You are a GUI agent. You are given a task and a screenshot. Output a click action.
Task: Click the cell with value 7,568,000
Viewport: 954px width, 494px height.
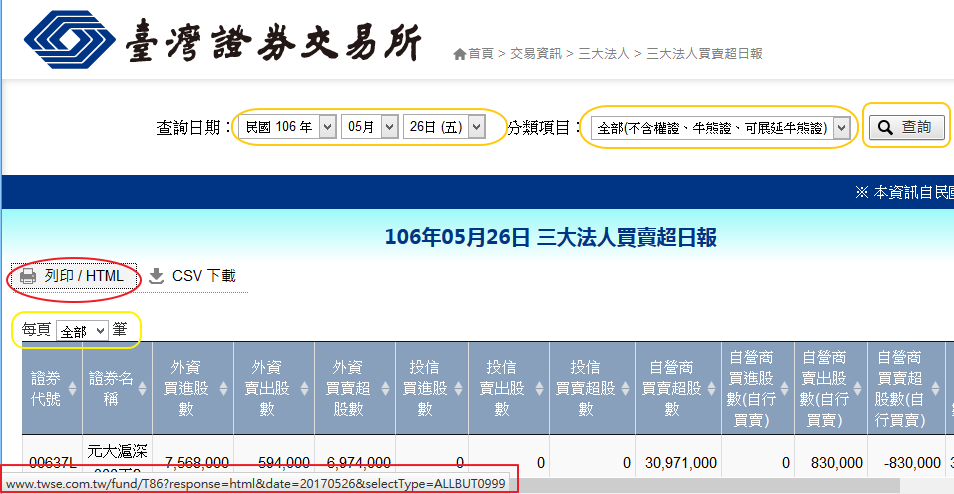pos(197,464)
